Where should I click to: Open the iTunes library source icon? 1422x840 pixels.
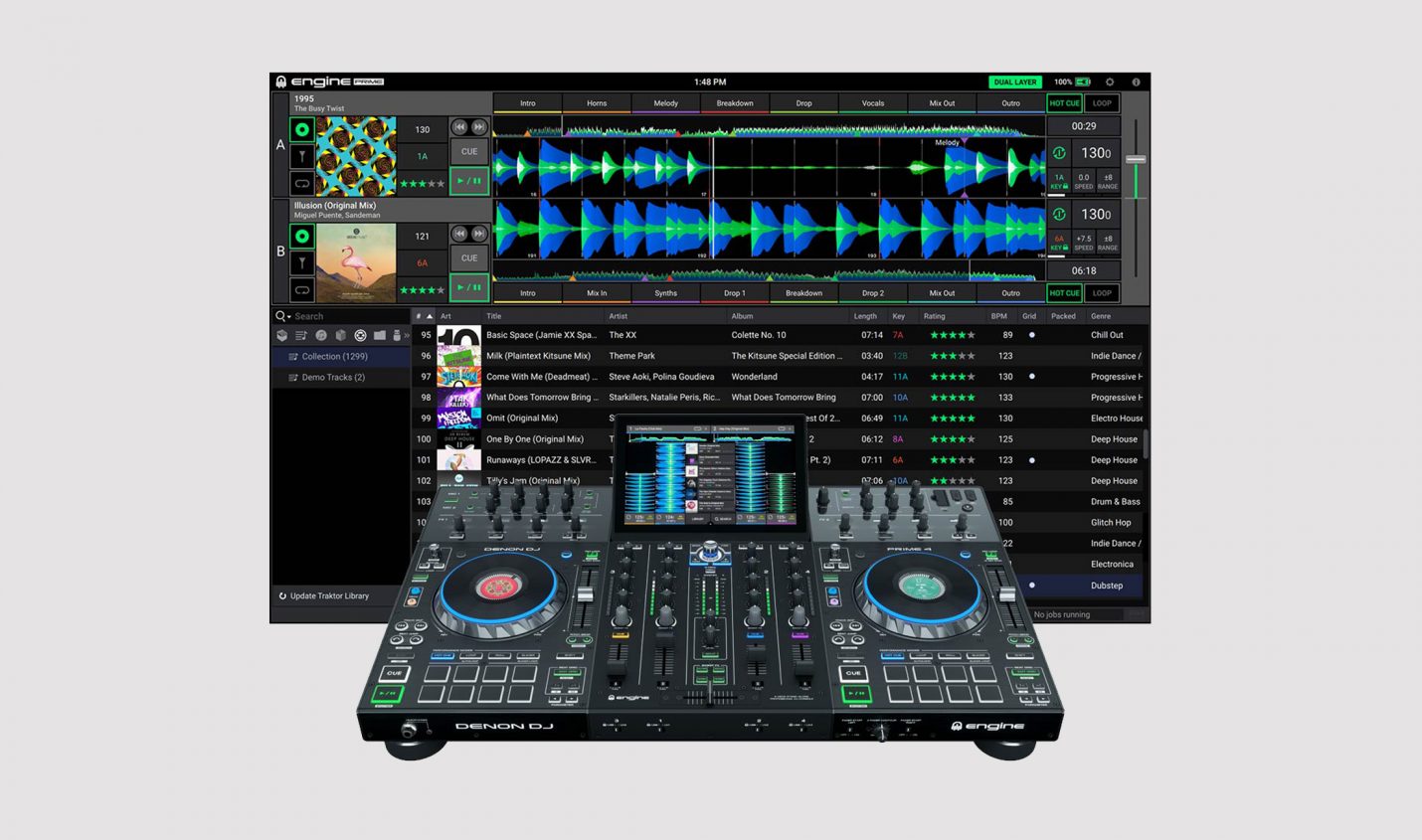point(322,335)
